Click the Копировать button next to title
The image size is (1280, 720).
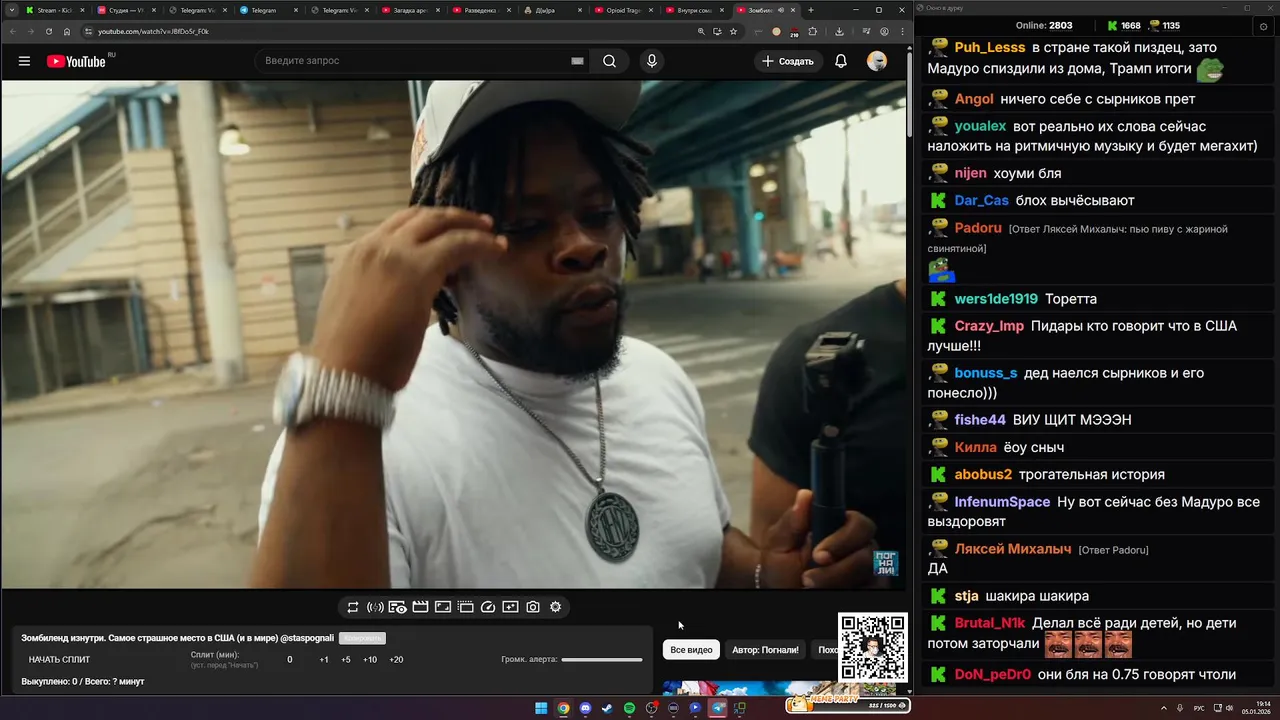[362, 638]
